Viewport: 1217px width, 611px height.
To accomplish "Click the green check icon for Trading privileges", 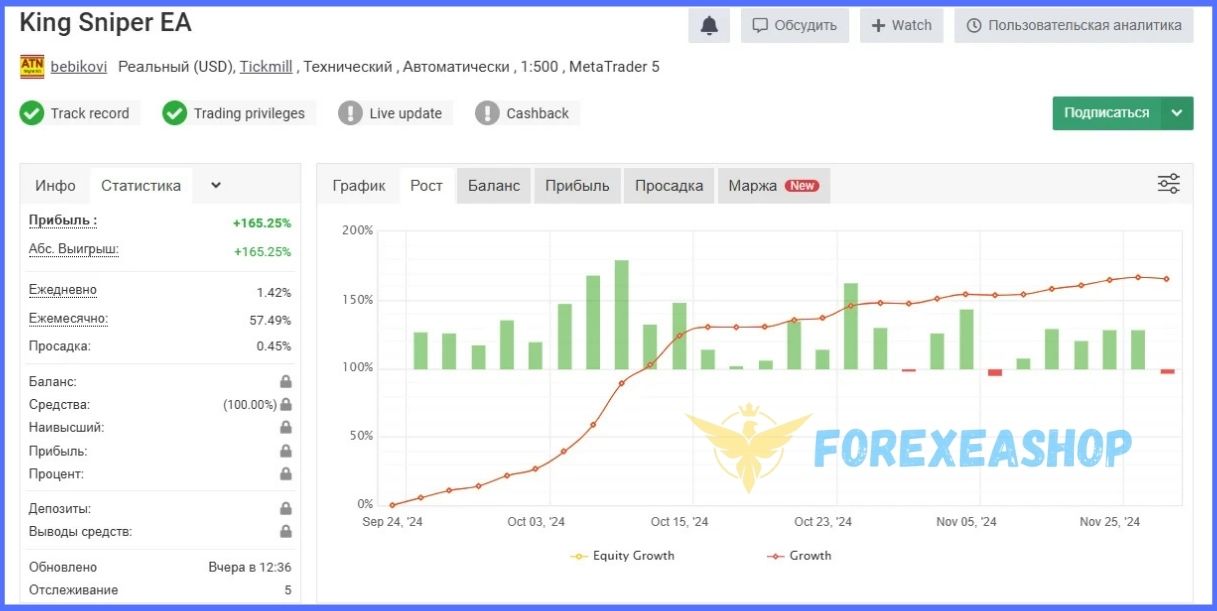I will (175, 113).
